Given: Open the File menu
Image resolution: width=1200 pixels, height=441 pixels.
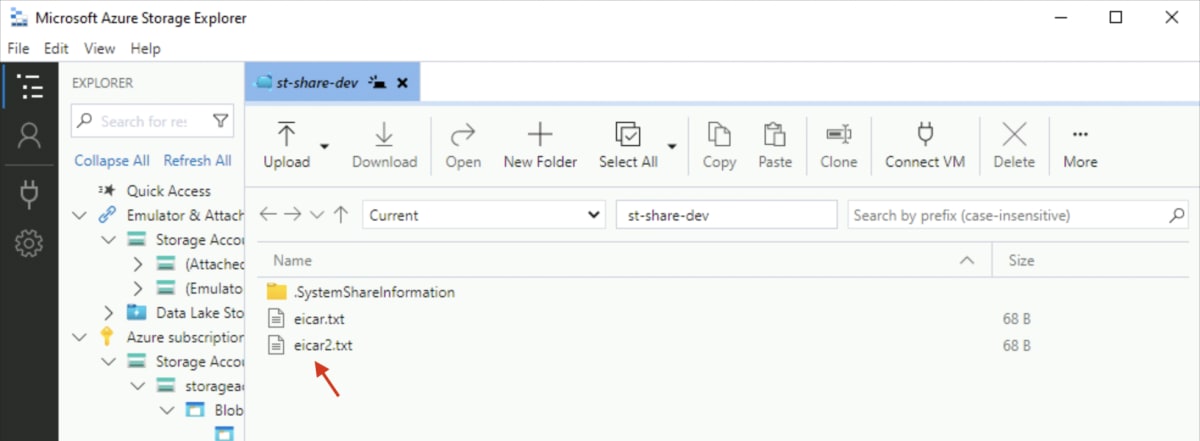Looking at the screenshot, I should pos(19,48).
